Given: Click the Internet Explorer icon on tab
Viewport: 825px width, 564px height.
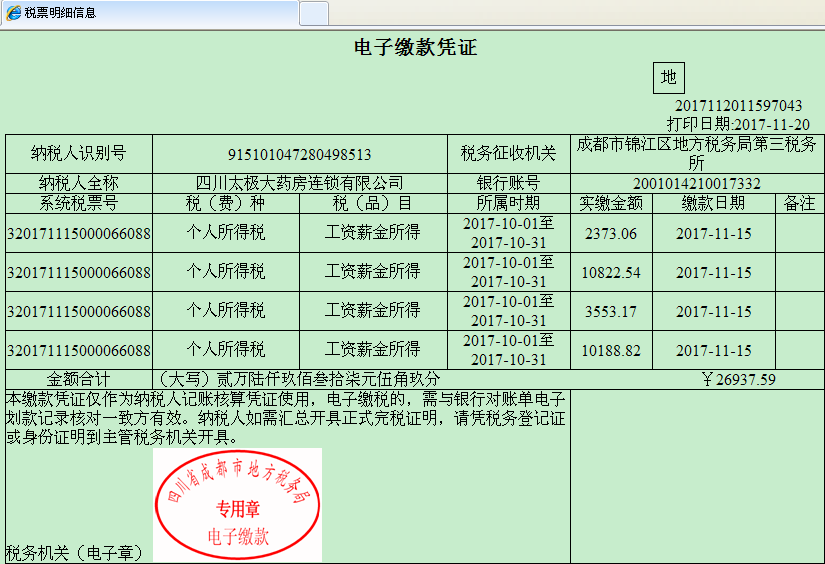Looking at the screenshot, I should [x=14, y=13].
